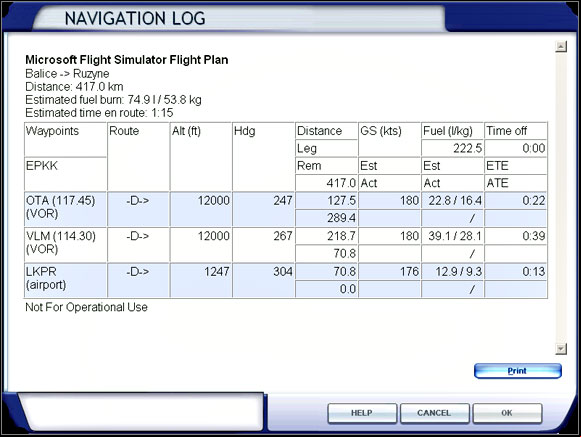Click the VLM row heading 267

pos(263,245)
